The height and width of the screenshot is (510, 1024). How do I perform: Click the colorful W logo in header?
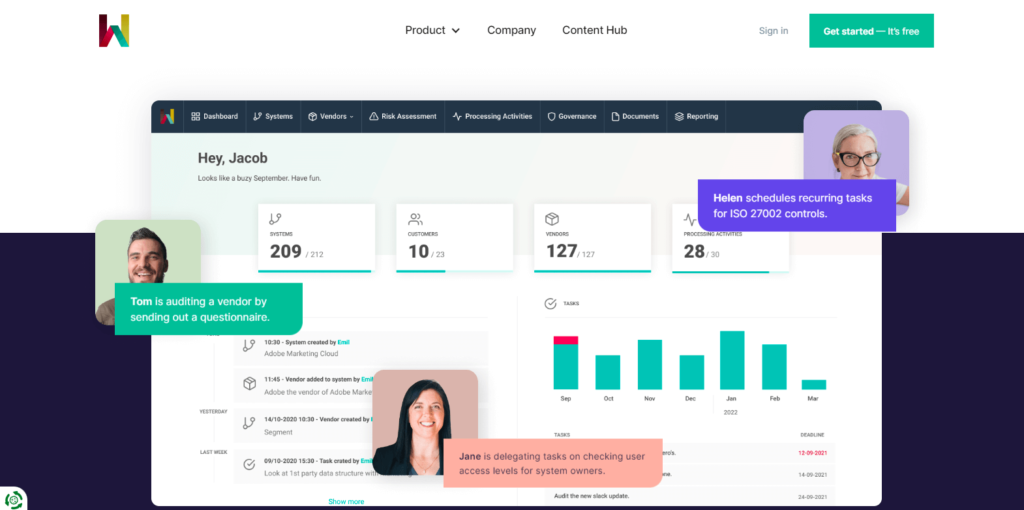[x=114, y=31]
